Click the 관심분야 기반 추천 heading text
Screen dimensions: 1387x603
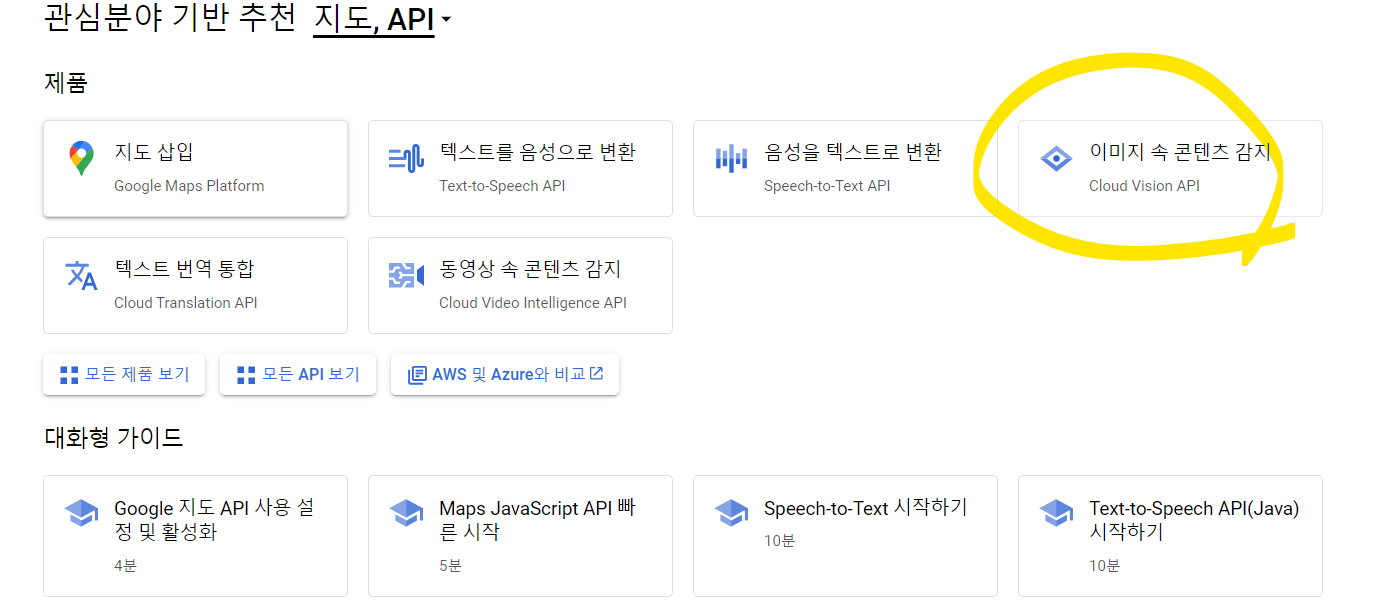[170, 19]
